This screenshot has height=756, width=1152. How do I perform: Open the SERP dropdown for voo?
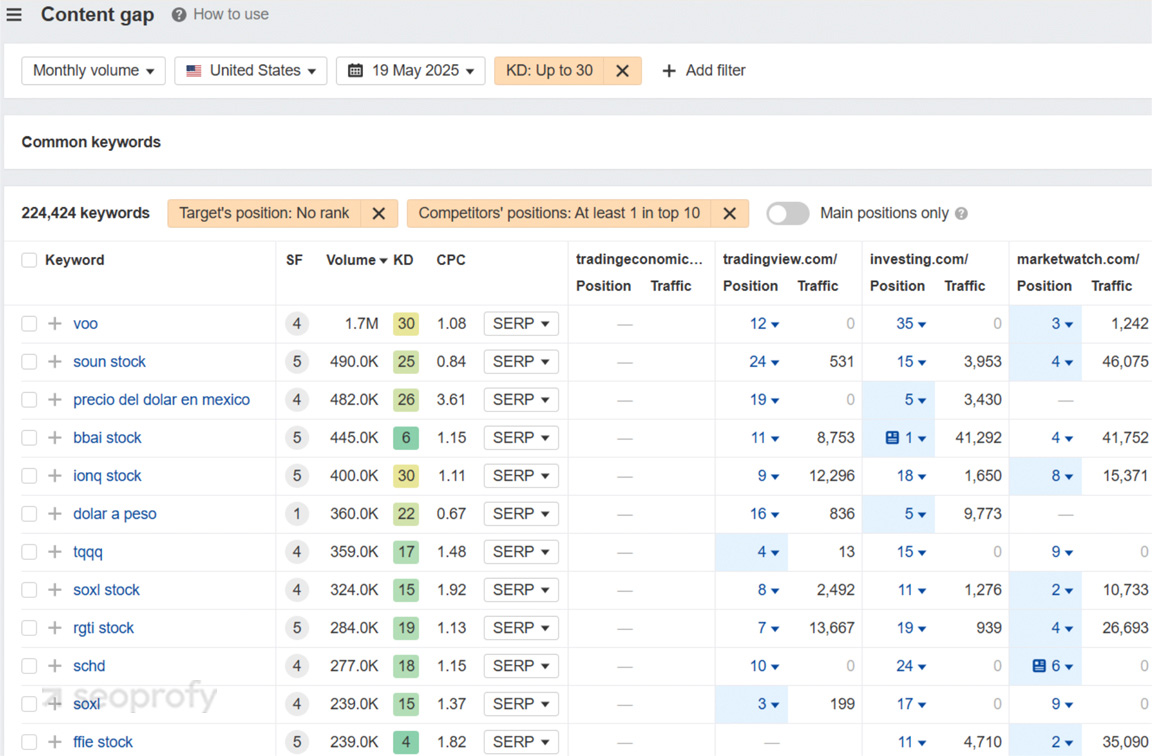coord(521,323)
